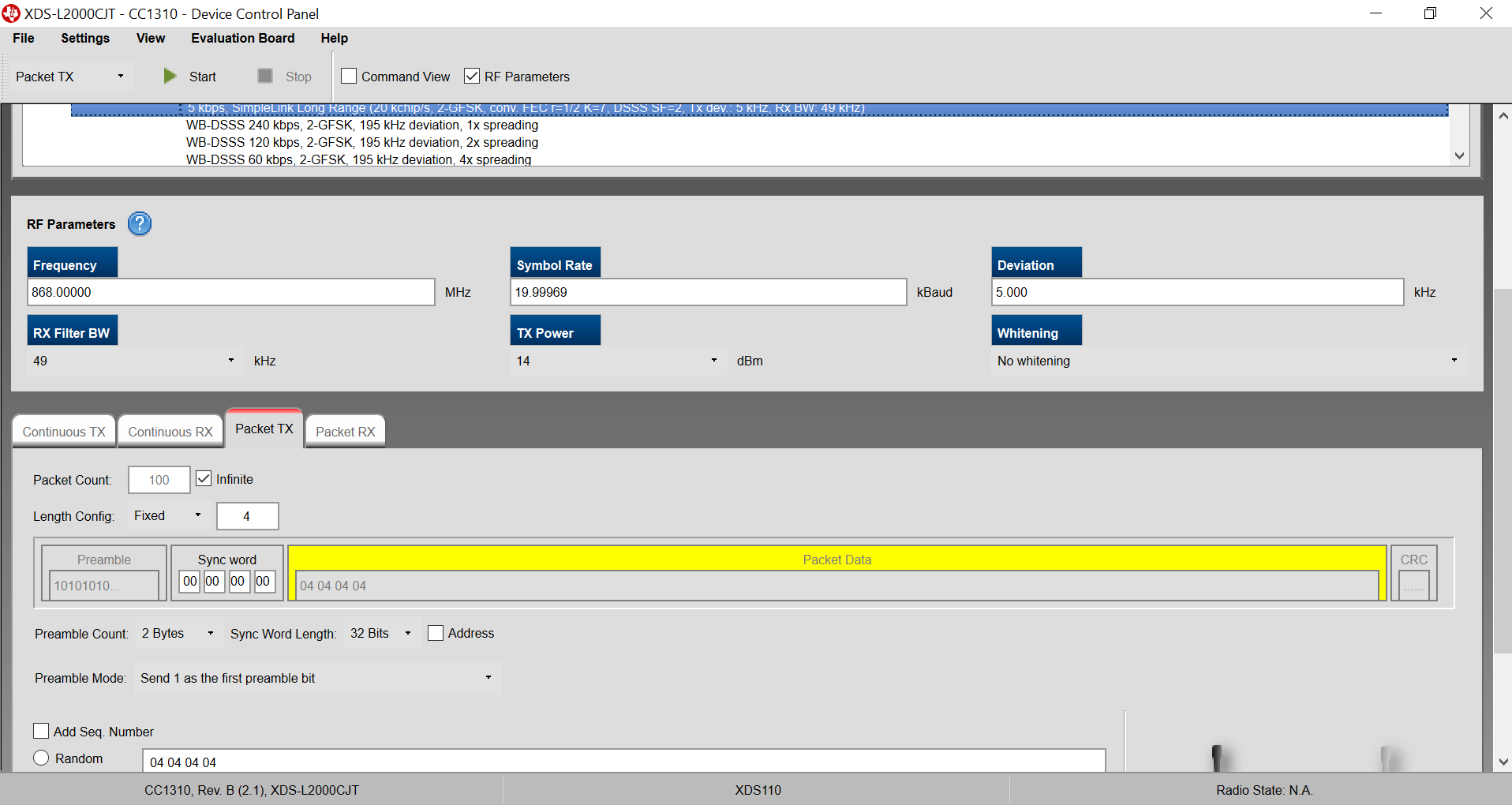Click the RX Filter BW label button

(73, 330)
